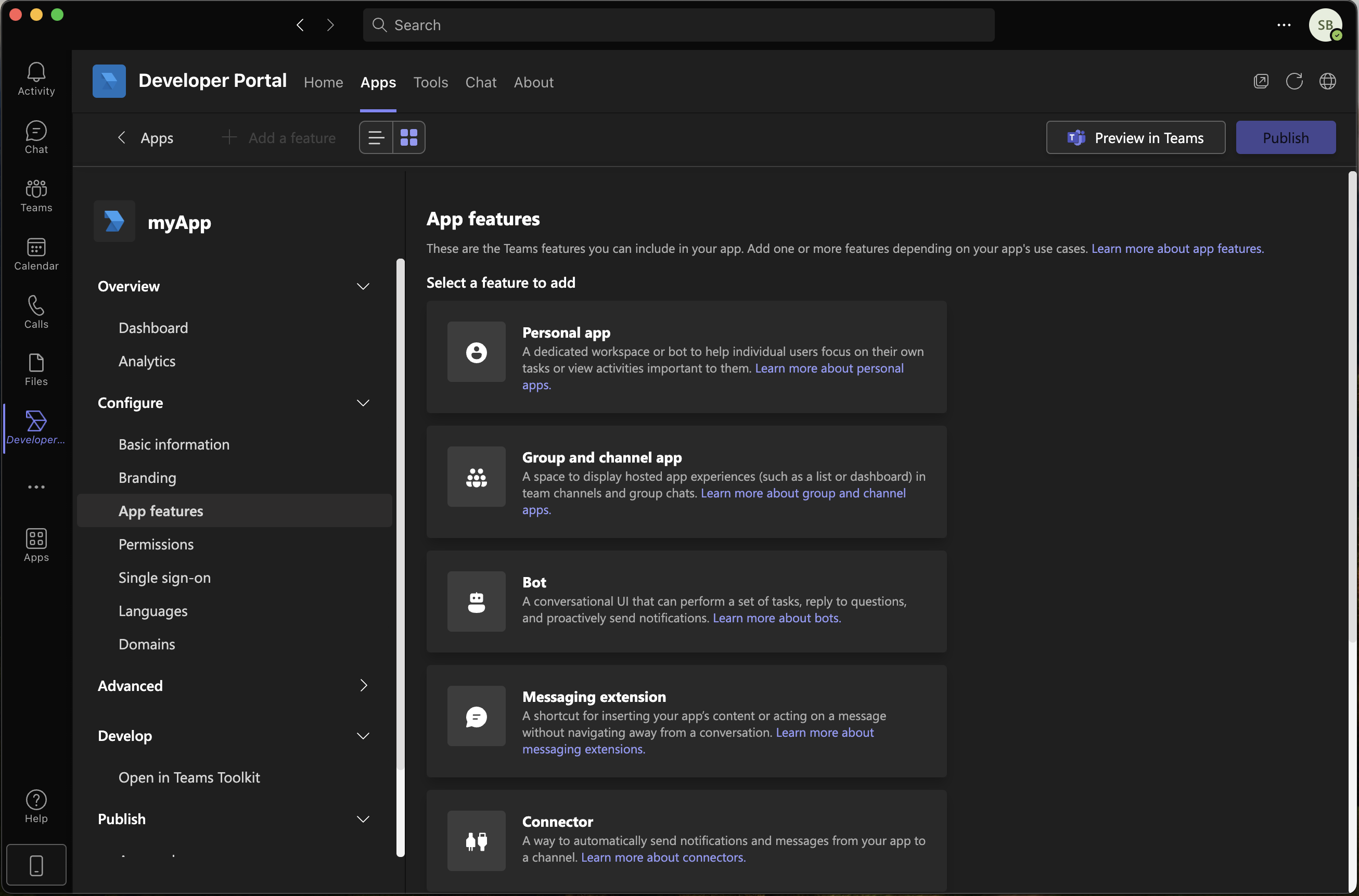Click the myApp logo icon
The width and height of the screenshot is (1359, 896).
114,221
